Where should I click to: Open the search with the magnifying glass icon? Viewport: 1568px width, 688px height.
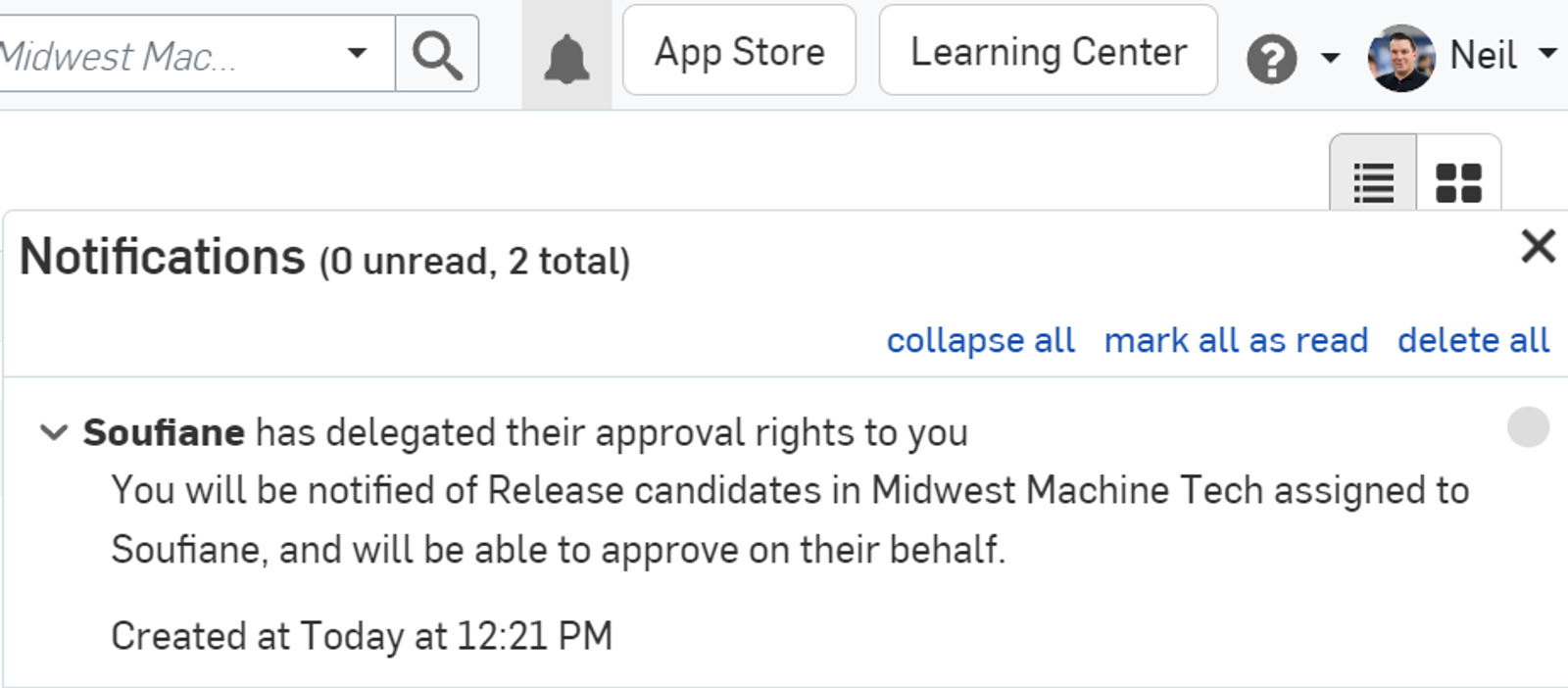pyautogui.click(x=437, y=54)
